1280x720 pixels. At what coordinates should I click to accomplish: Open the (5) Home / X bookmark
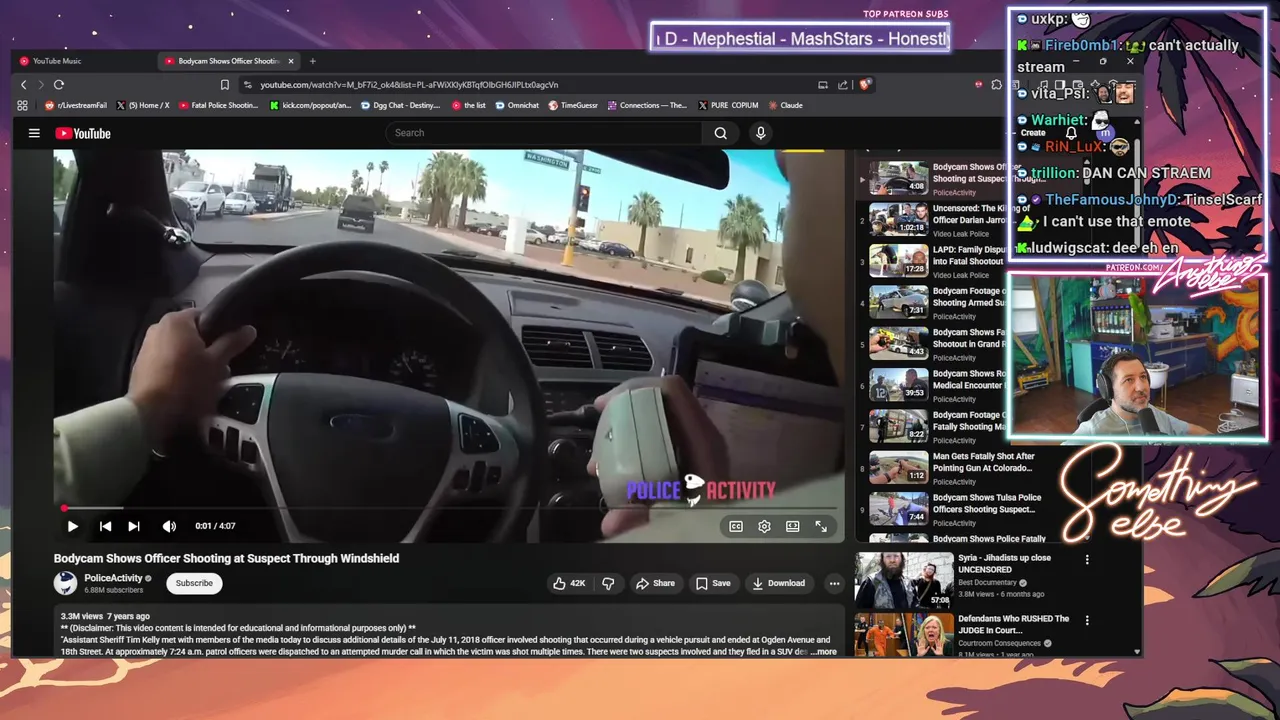coord(143,105)
